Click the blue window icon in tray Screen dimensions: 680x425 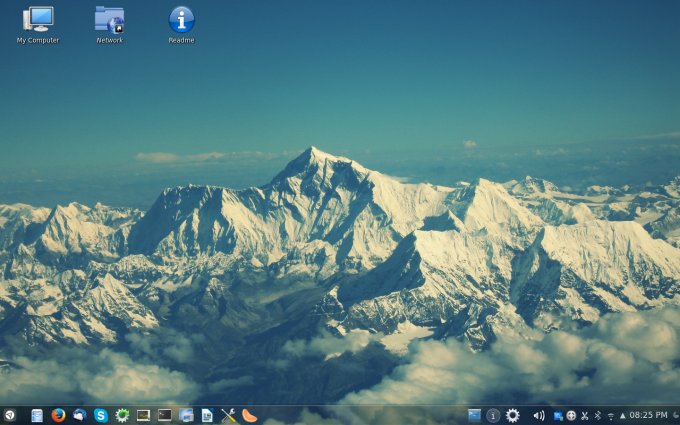474,415
